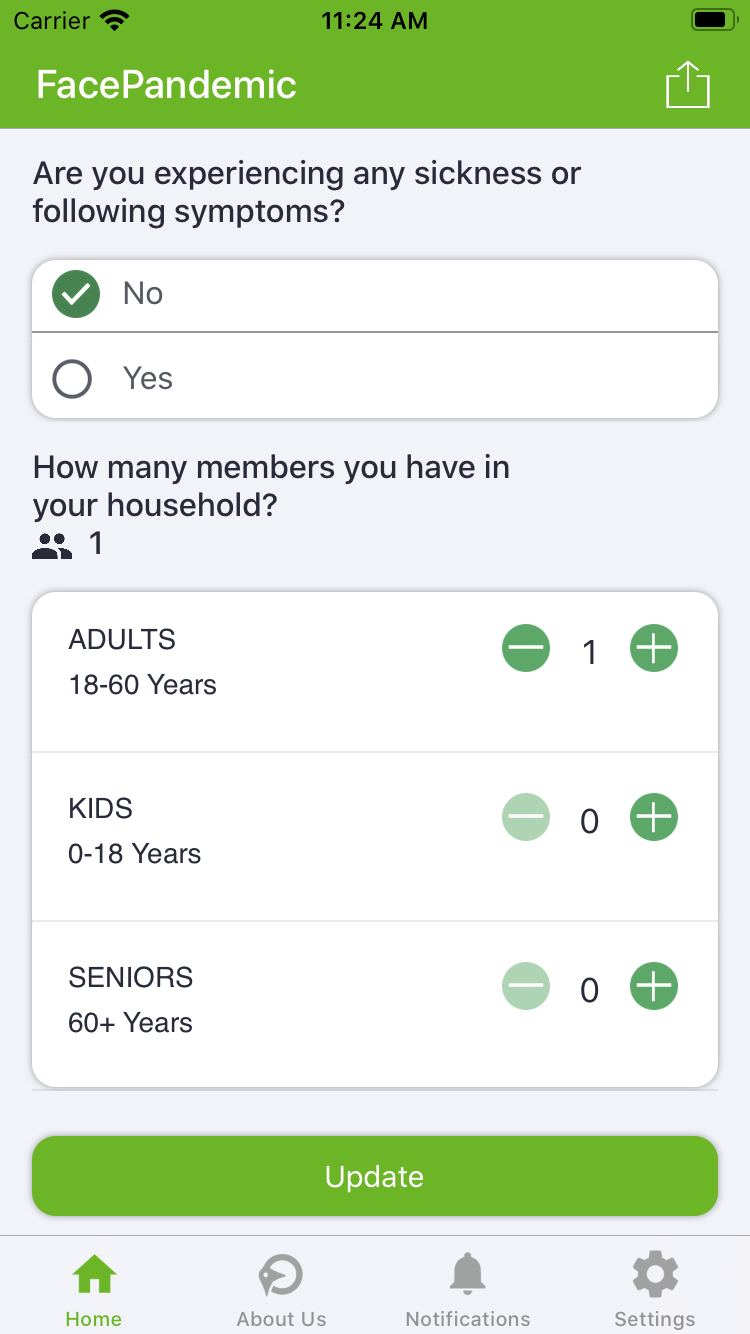
Task: Increment the Seniors count
Action: 654,987
